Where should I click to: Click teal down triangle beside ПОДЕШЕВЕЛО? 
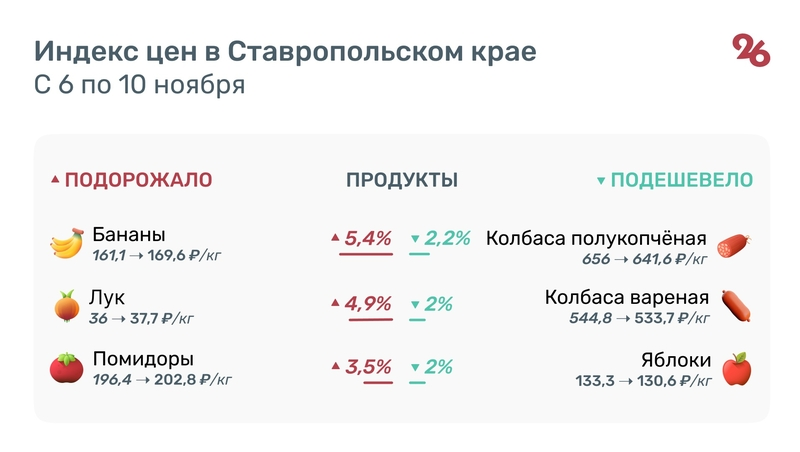(x=600, y=181)
